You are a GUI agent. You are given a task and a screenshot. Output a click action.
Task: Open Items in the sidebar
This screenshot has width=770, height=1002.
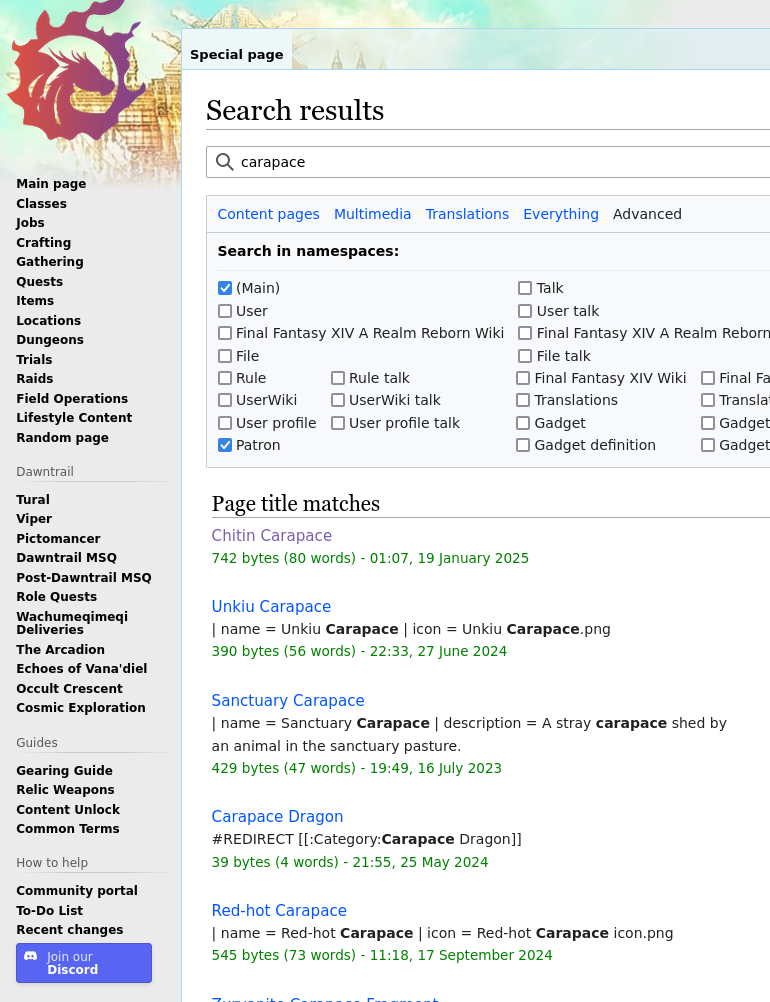click(x=35, y=301)
